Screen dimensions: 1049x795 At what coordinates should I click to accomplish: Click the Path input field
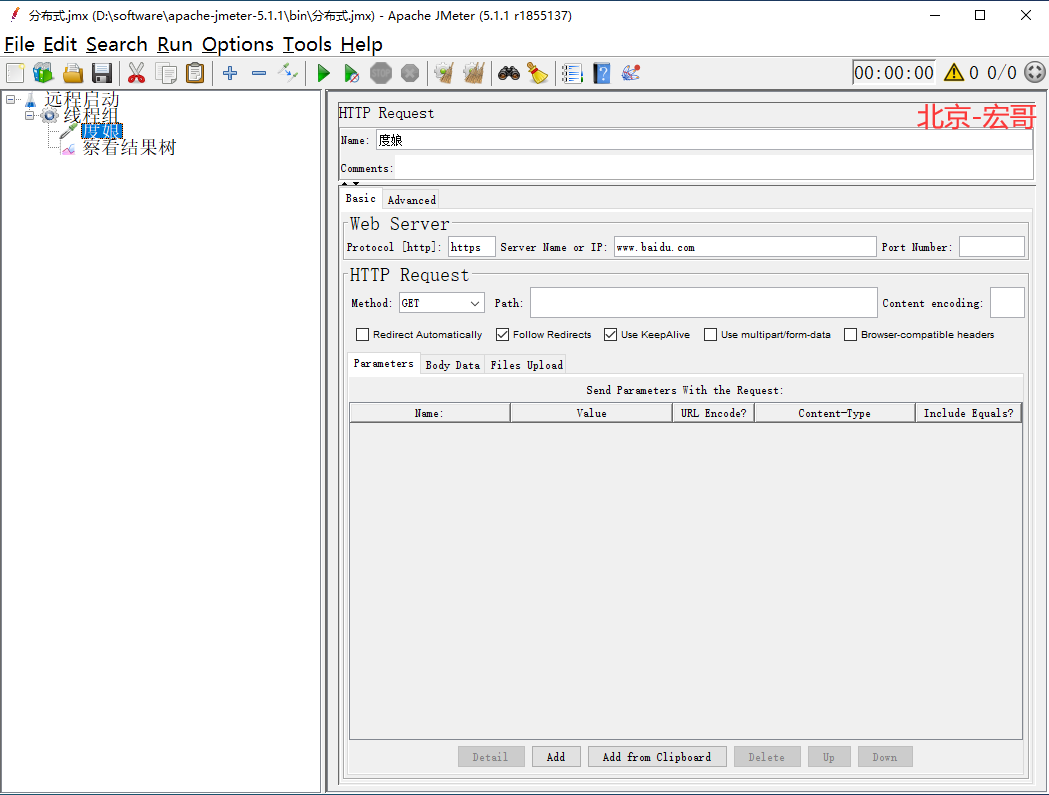704,302
